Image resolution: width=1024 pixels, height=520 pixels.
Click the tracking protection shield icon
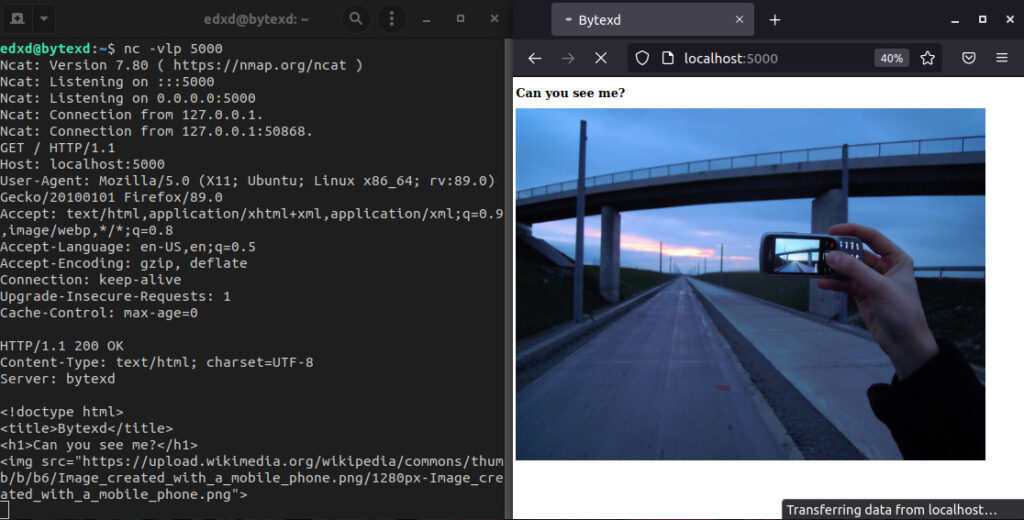pos(643,58)
